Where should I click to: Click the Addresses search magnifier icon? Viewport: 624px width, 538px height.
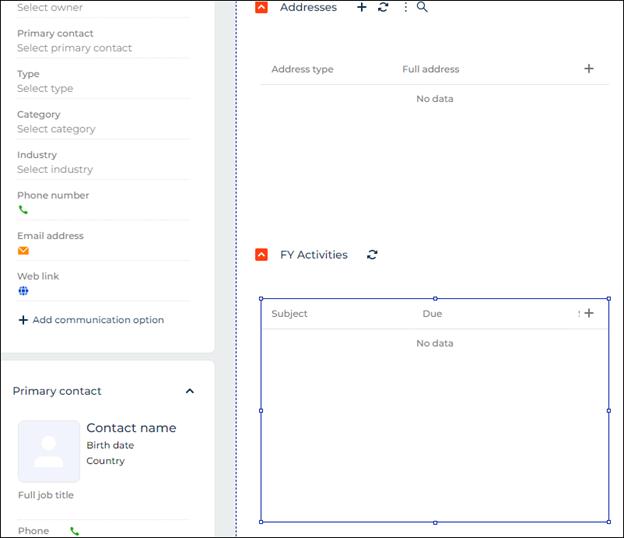coord(422,7)
